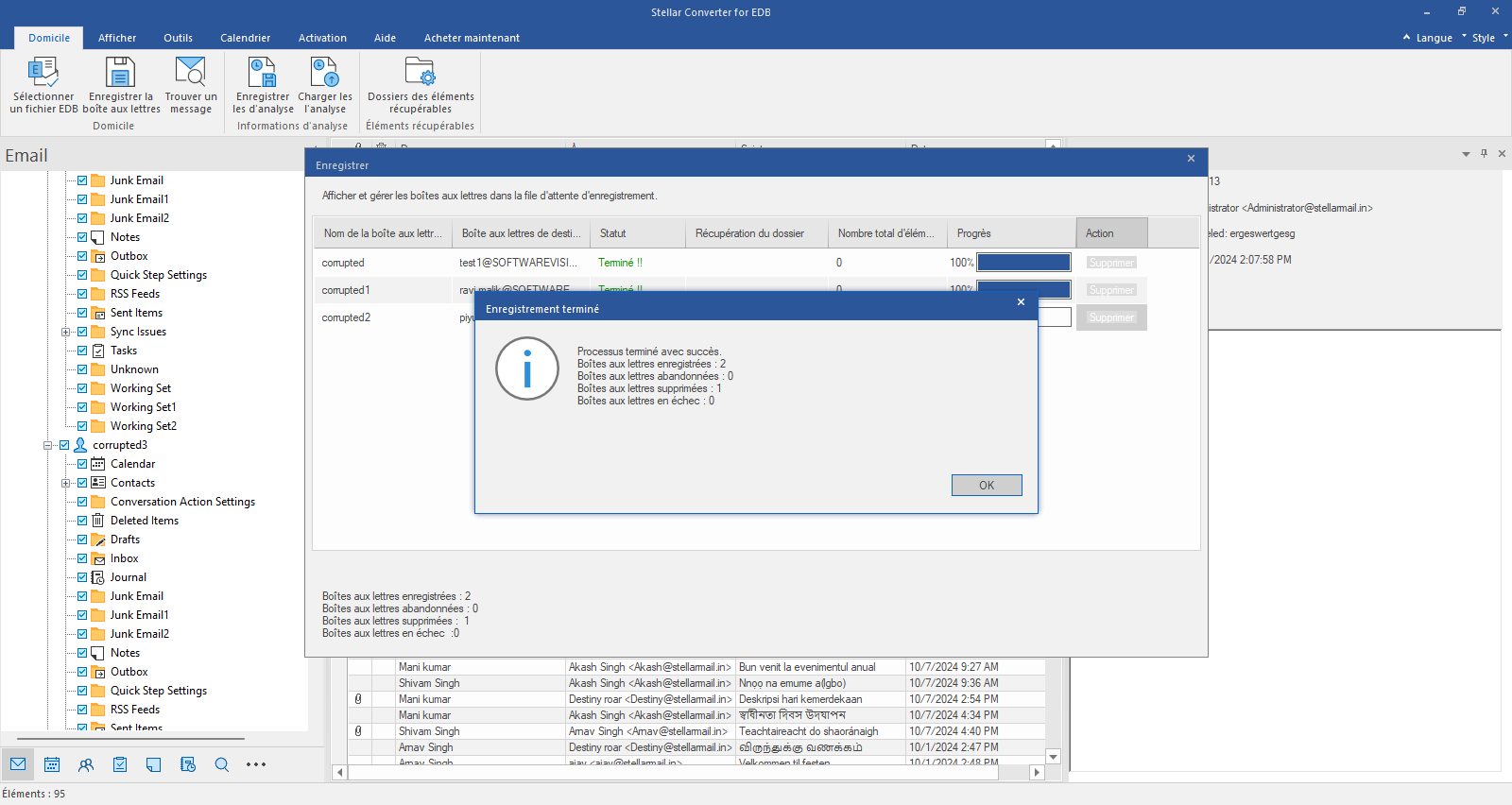Click the Inbox folder icon

tap(98, 558)
